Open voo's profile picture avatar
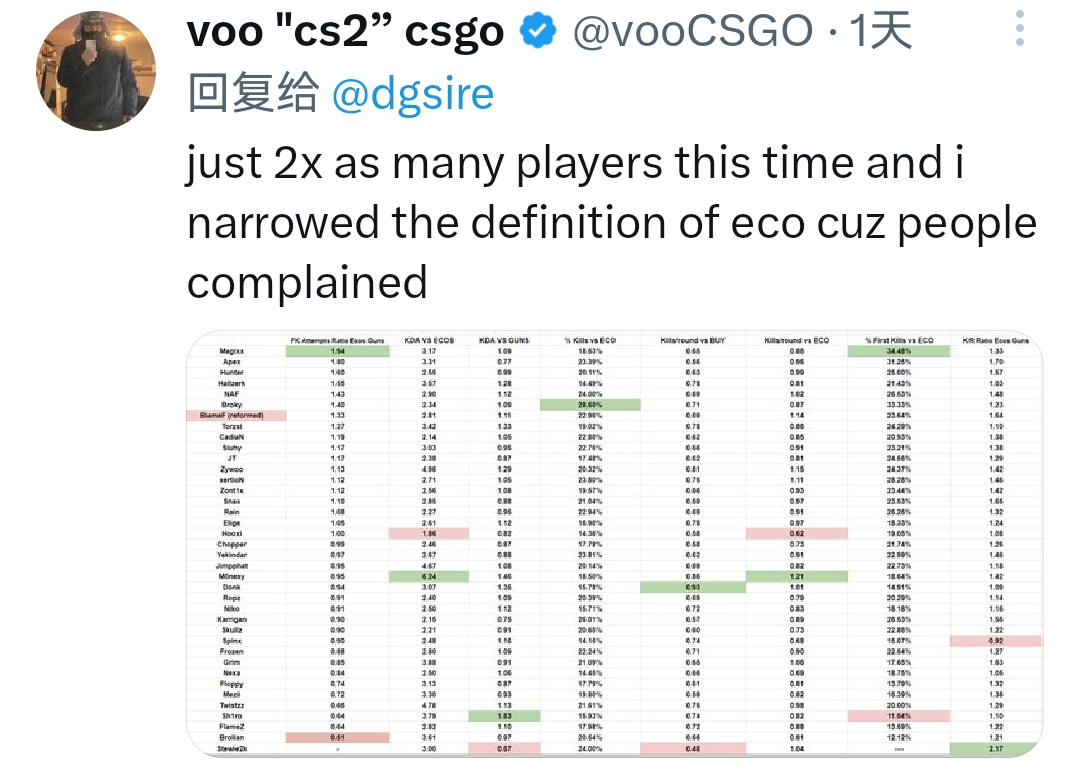 click(x=96, y=71)
